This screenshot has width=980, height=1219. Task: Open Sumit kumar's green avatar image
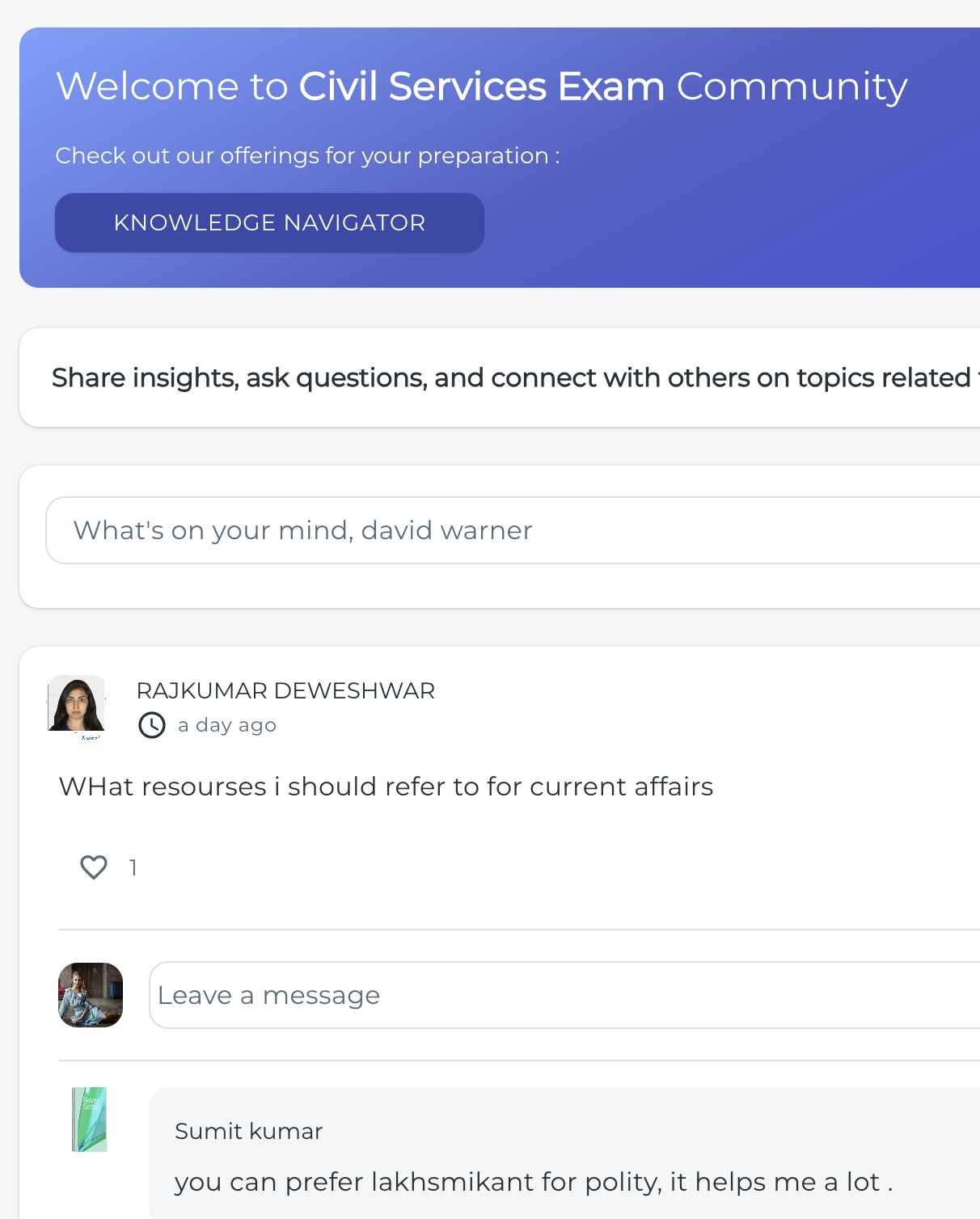[89, 1120]
